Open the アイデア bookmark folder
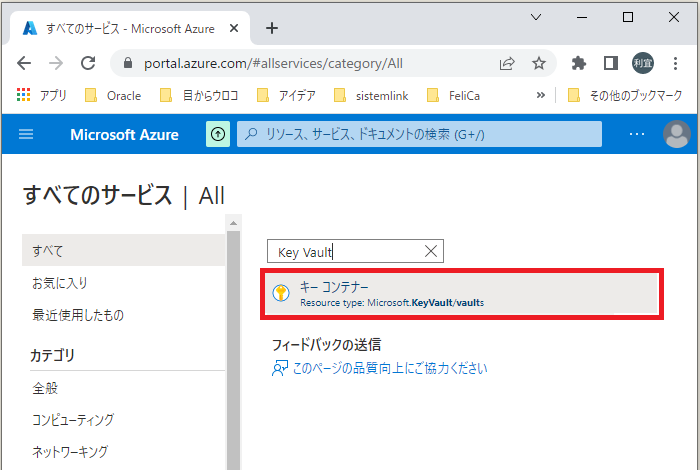700x471 pixels. click(287, 96)
